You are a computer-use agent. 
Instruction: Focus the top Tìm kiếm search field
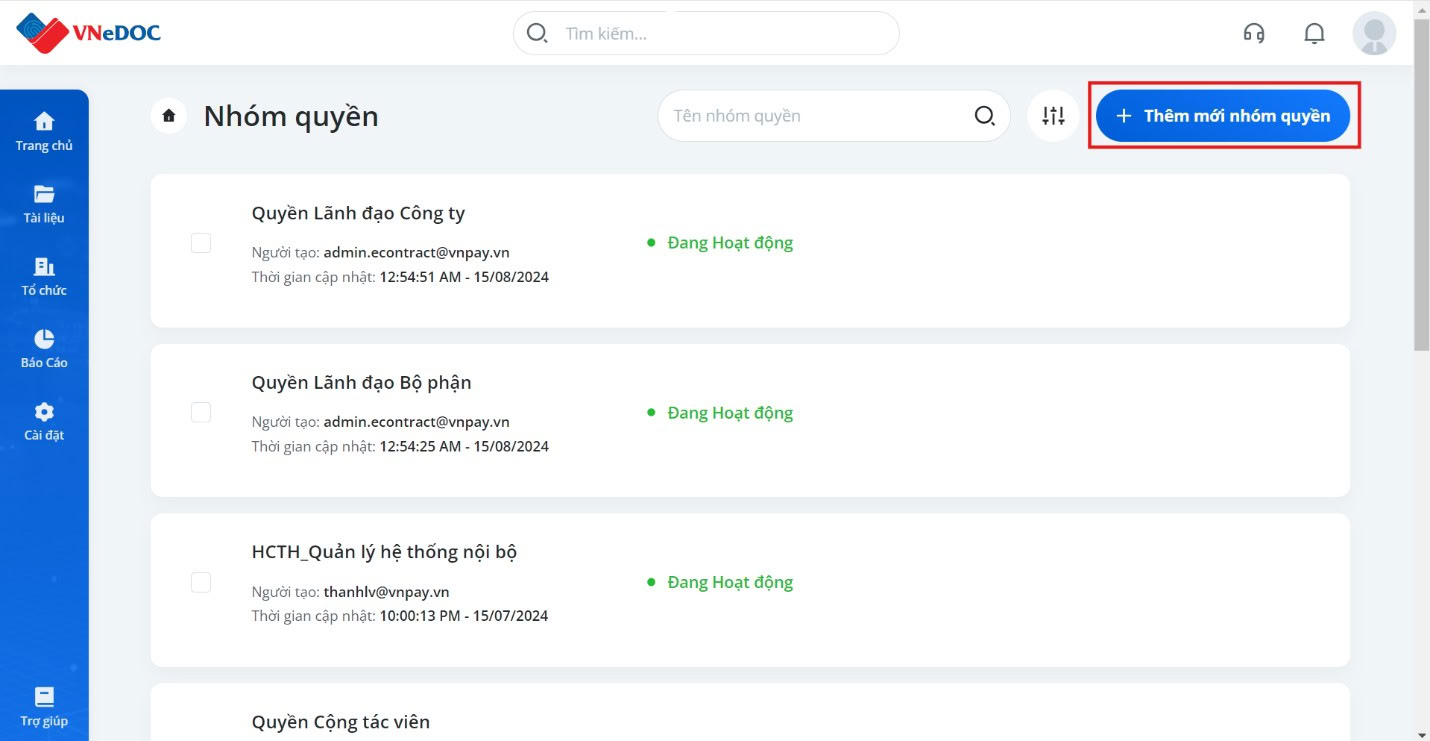click(x=706, y=33)
